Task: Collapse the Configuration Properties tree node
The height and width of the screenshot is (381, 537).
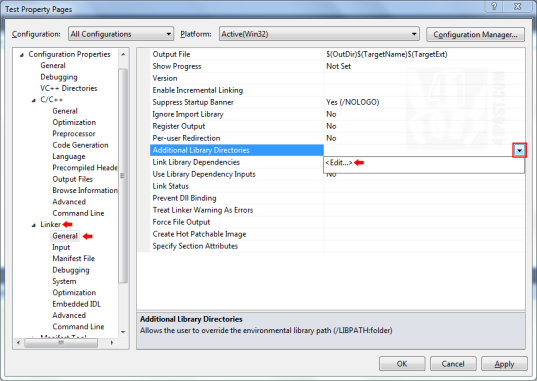Action: [x=22, y=55]
